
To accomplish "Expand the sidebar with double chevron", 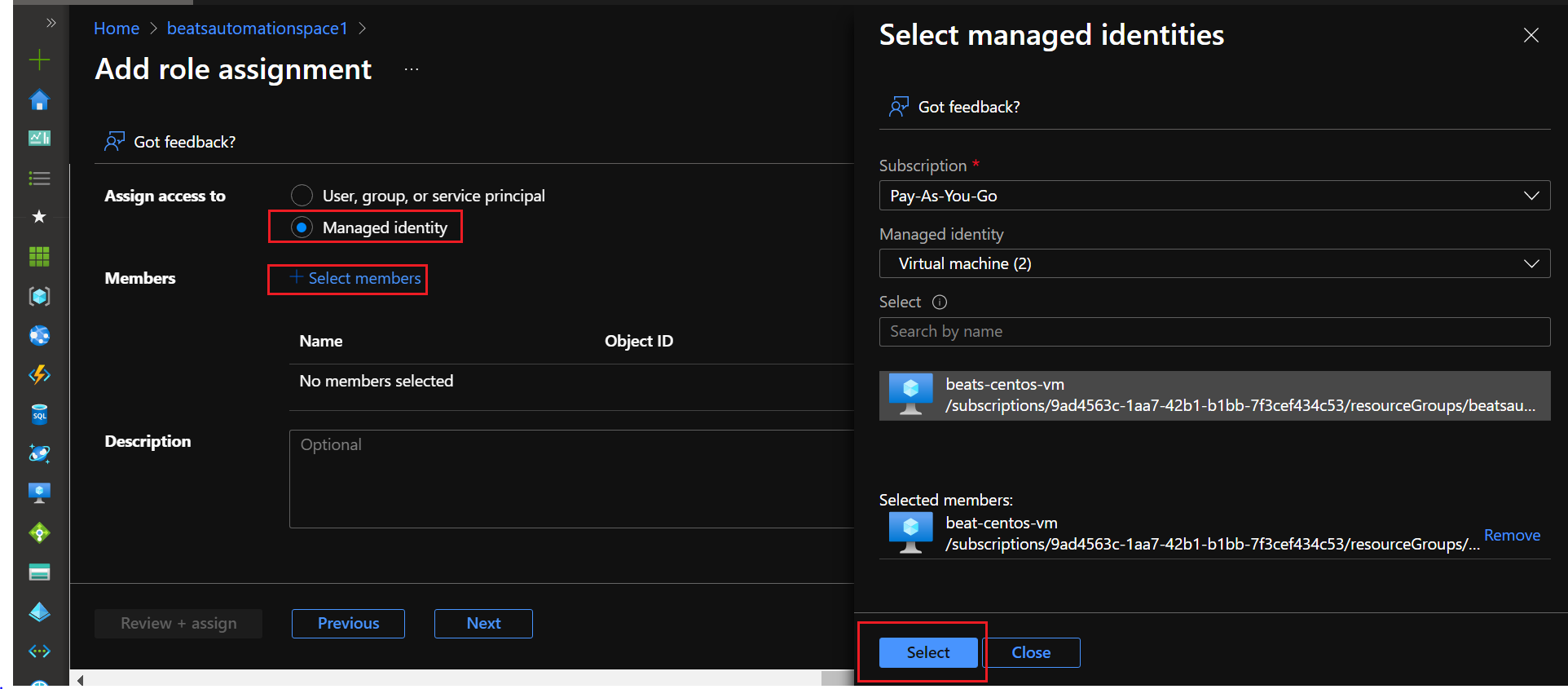I will [x=51, y=23].
